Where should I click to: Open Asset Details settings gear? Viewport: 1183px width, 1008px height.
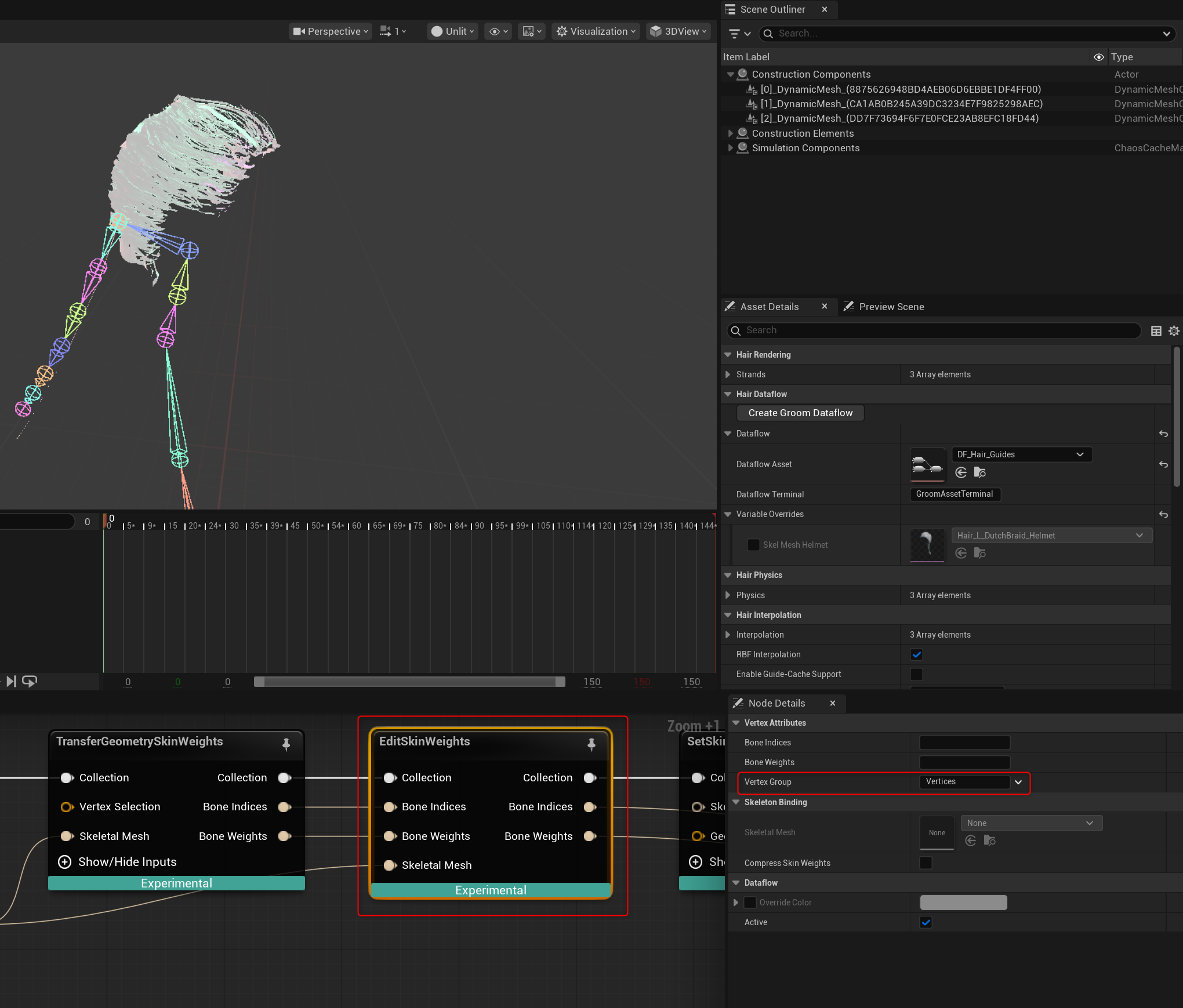click(x=1174, y=330)
